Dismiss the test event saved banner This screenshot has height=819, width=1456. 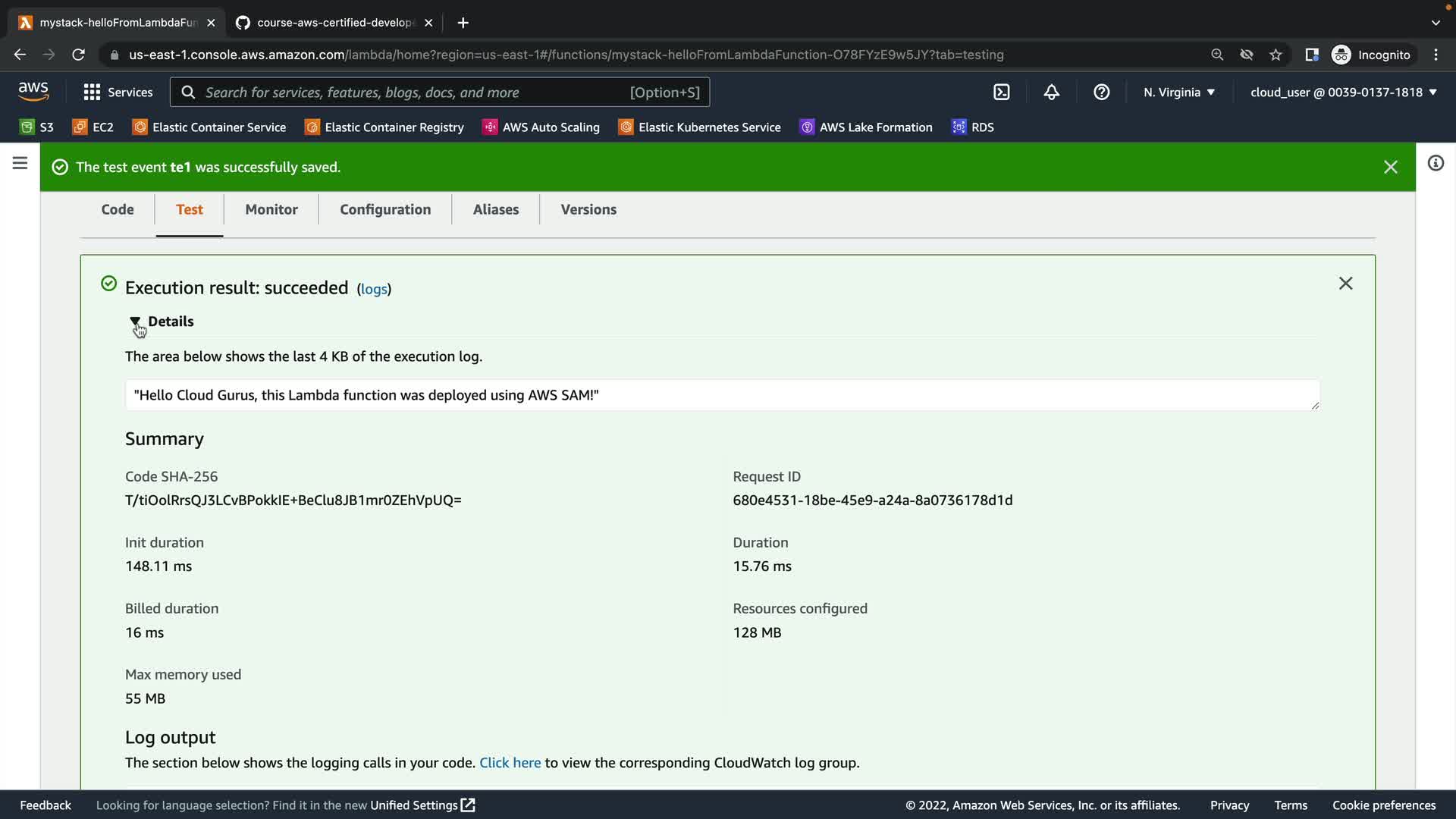(x=1390, y=167)
